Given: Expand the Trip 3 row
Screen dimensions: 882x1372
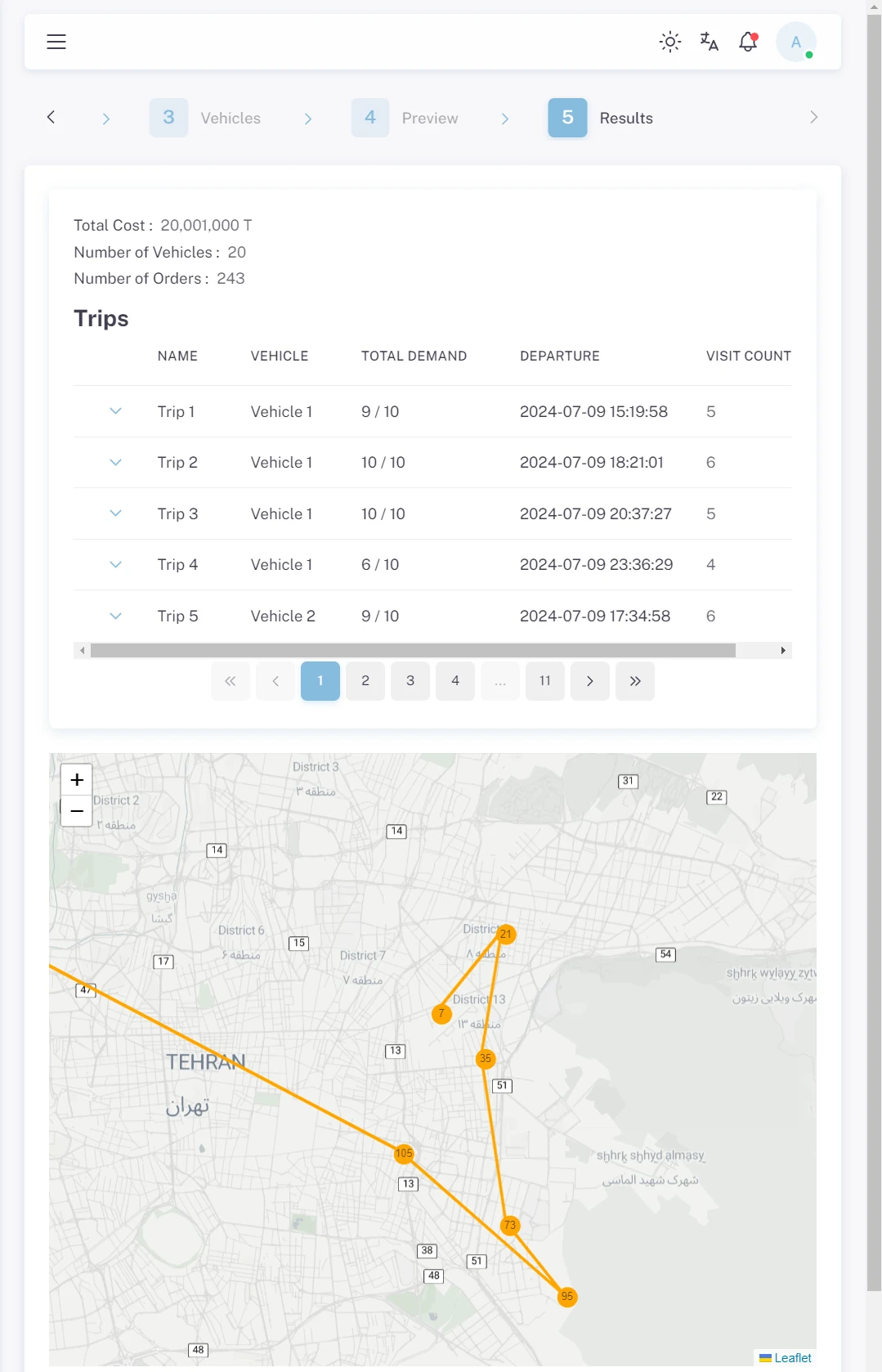Looking at the screenshot, I should (x=116, y=513).
